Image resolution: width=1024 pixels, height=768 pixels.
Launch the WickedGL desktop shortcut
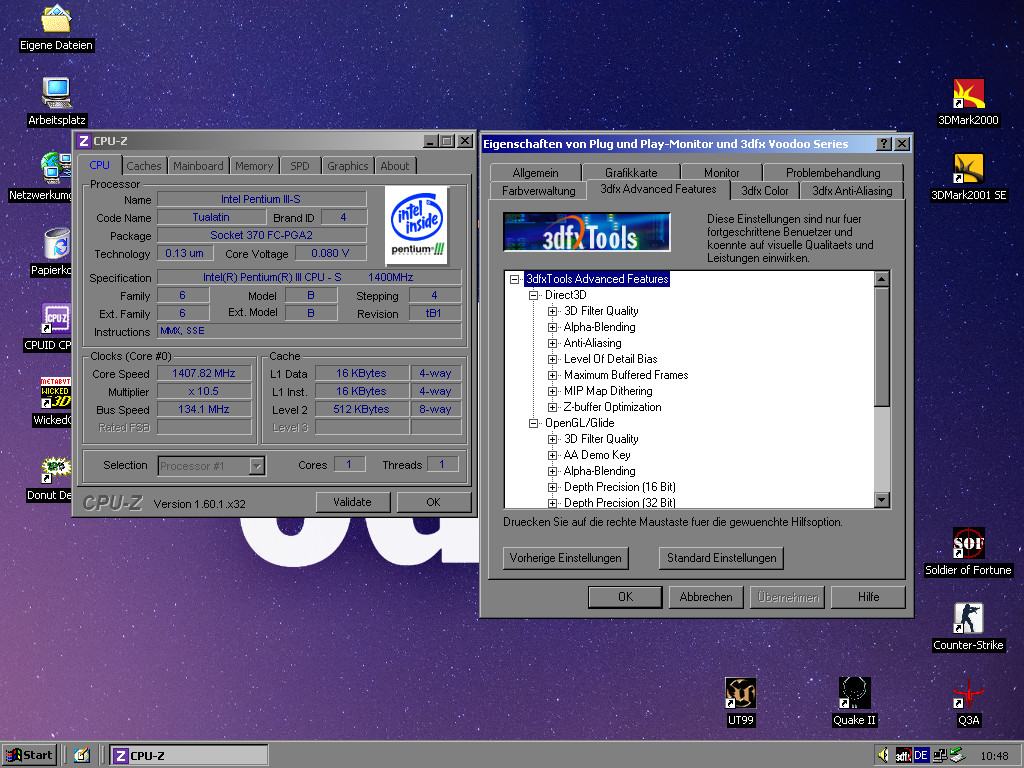click(x=56, y=393)
